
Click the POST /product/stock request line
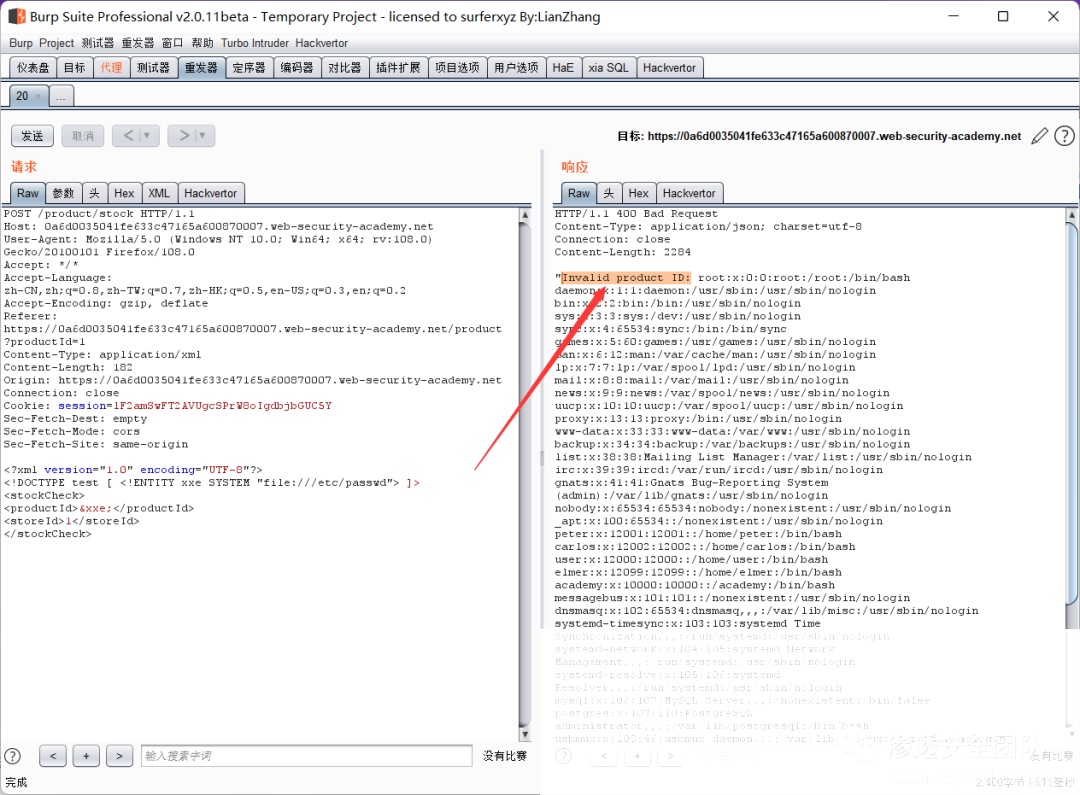99,214
